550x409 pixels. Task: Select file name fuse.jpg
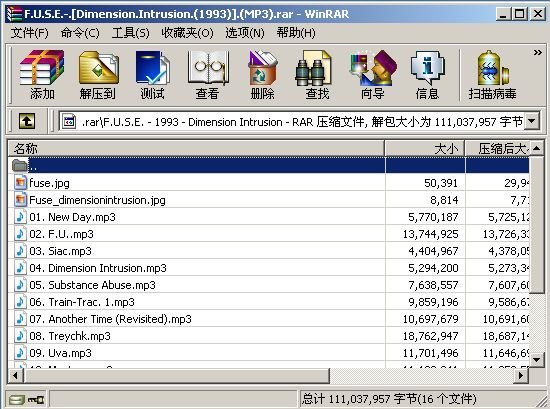[x=49, y=183]
